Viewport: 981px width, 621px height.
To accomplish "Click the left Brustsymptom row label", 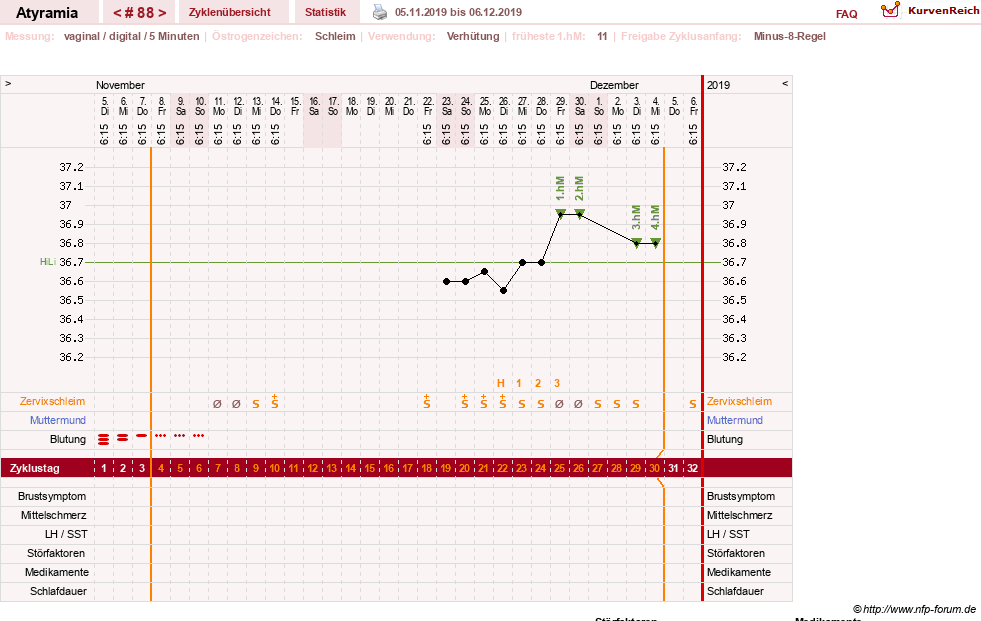I will pyautogui.click(x=52, y=496).
